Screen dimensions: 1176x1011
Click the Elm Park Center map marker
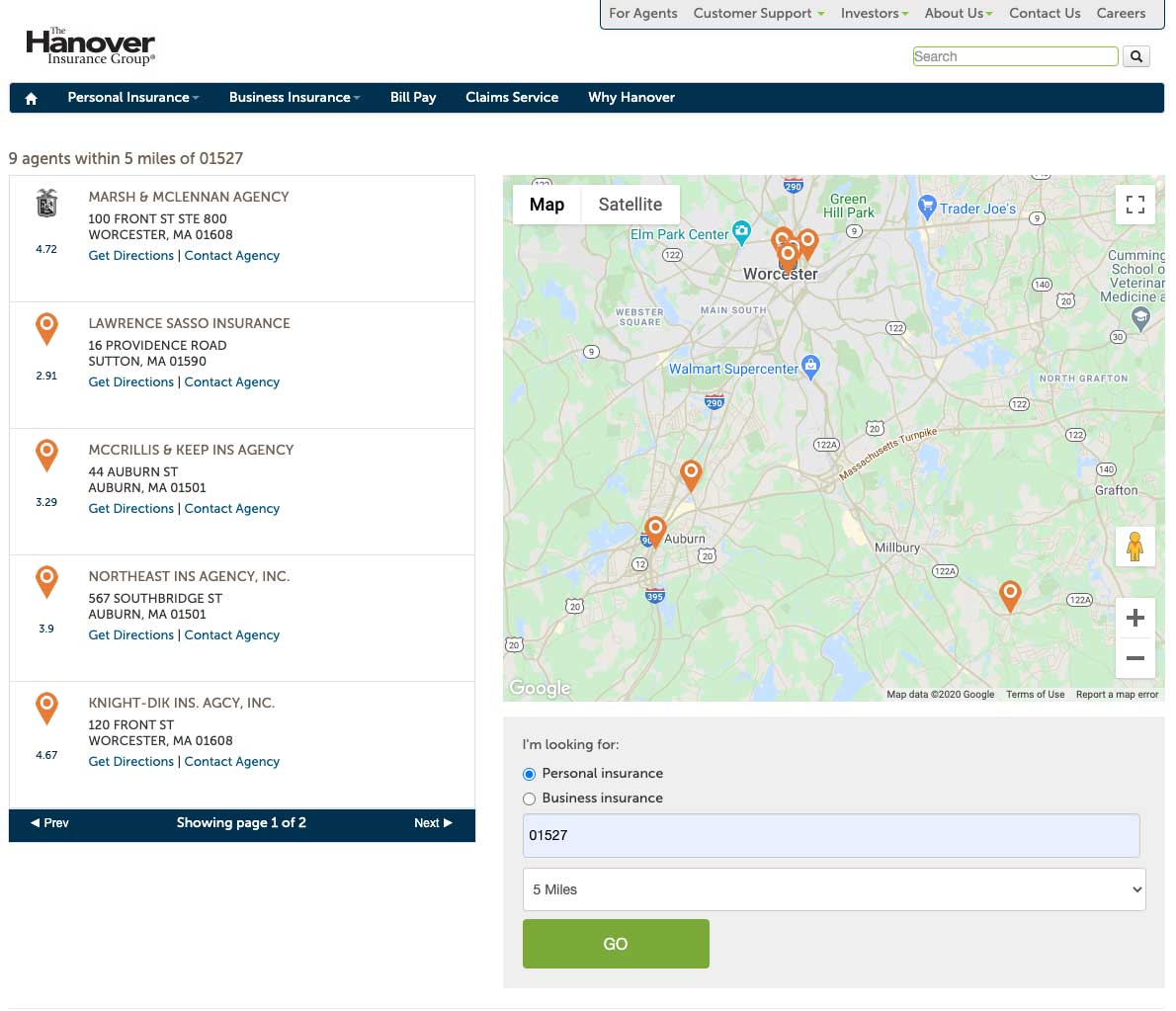coord(741,232)
